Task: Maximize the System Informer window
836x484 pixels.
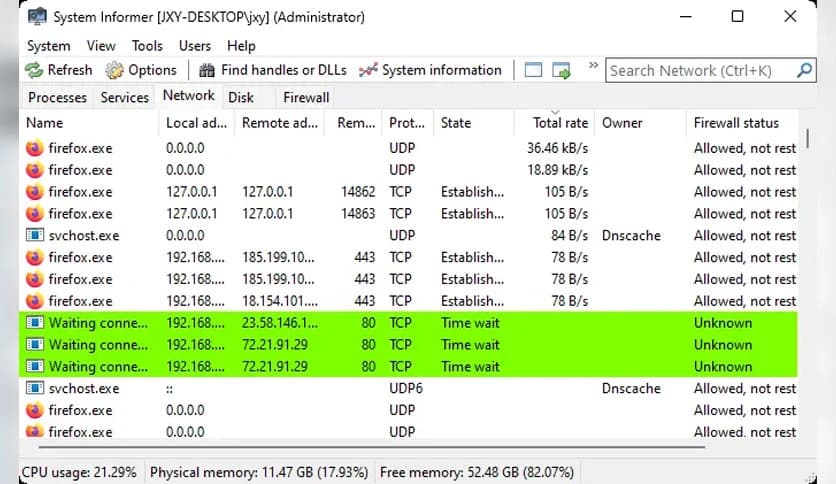Action: (x=737, y=17)
